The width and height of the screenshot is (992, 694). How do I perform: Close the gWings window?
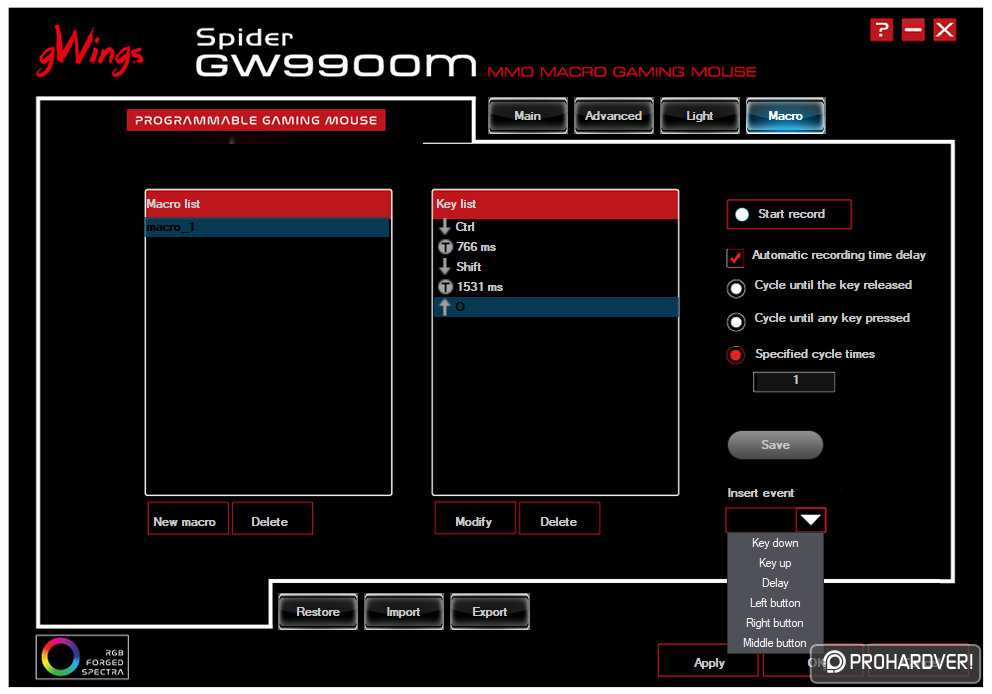[x=945, y=30]
